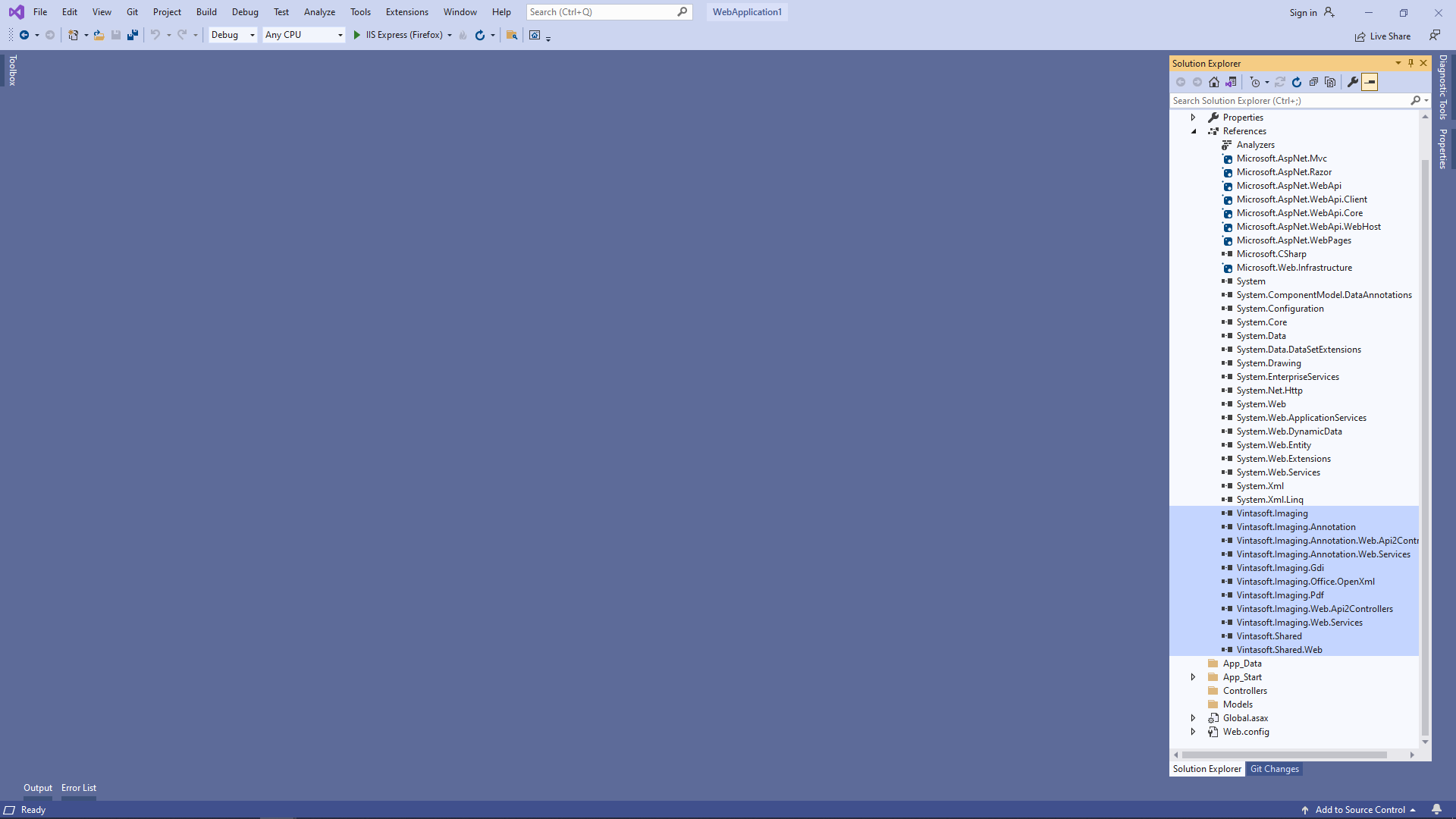Click the Properties wrench icon in Solution Explorer
Image resolution: width=1456 pixels, height=819 pixels.
[1353, 82]
